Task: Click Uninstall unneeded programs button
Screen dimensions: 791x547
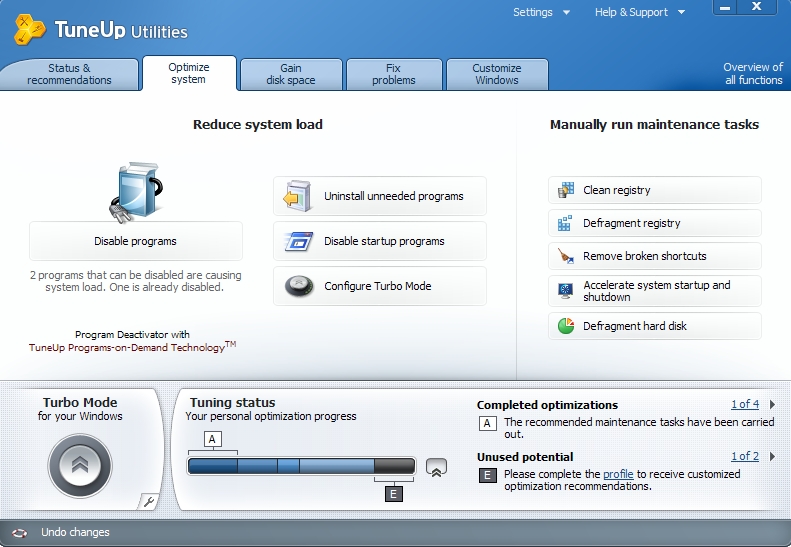Action: tap(380, 196)
